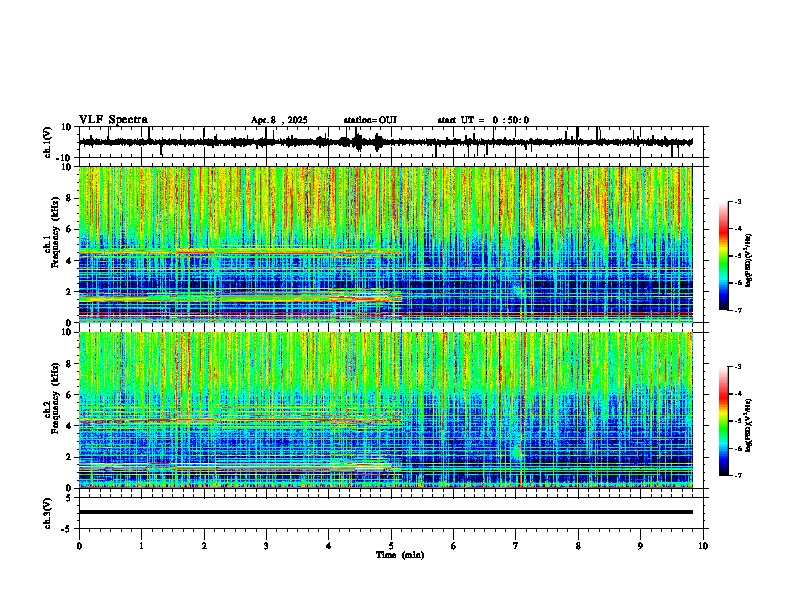This screenshot has height=612, width=792.
Task: Click the ch.1 spectrogram's color scale bar
Action: (723, 256)
